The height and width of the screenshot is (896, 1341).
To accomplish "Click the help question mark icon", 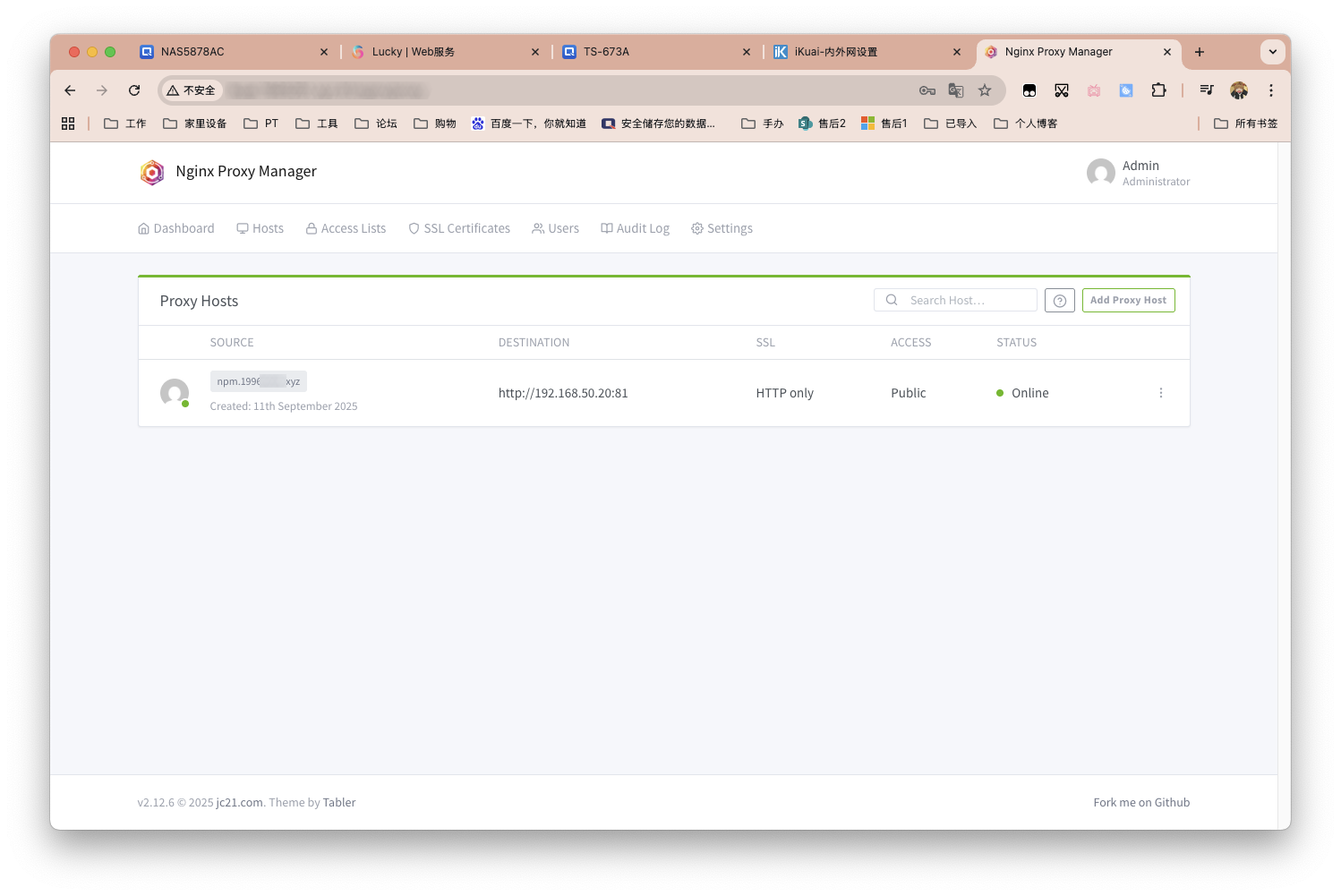I will click(x=1059, y=301).
